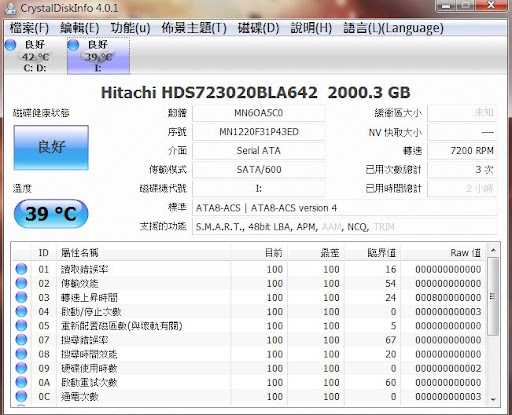Click the attribute list scrollbar thumb
The width and height of the screenshot is (512, 415).
pyautogui.click(x=493, y=296)
